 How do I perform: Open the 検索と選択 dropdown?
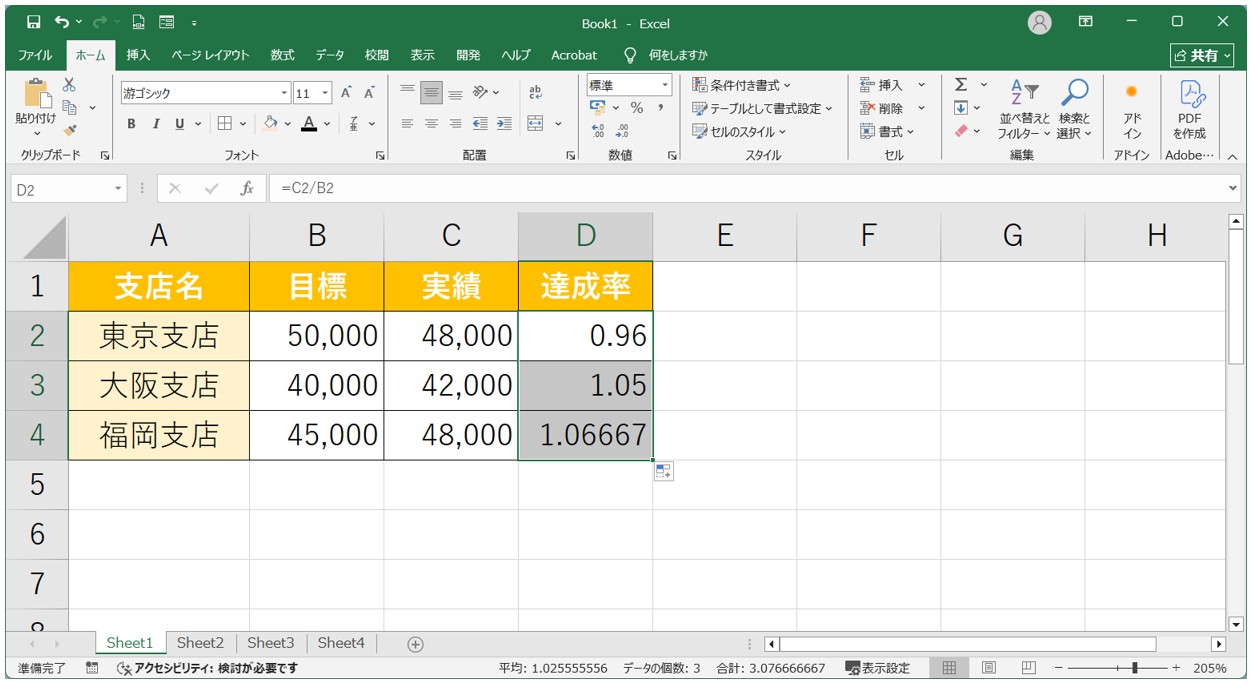1075,110
